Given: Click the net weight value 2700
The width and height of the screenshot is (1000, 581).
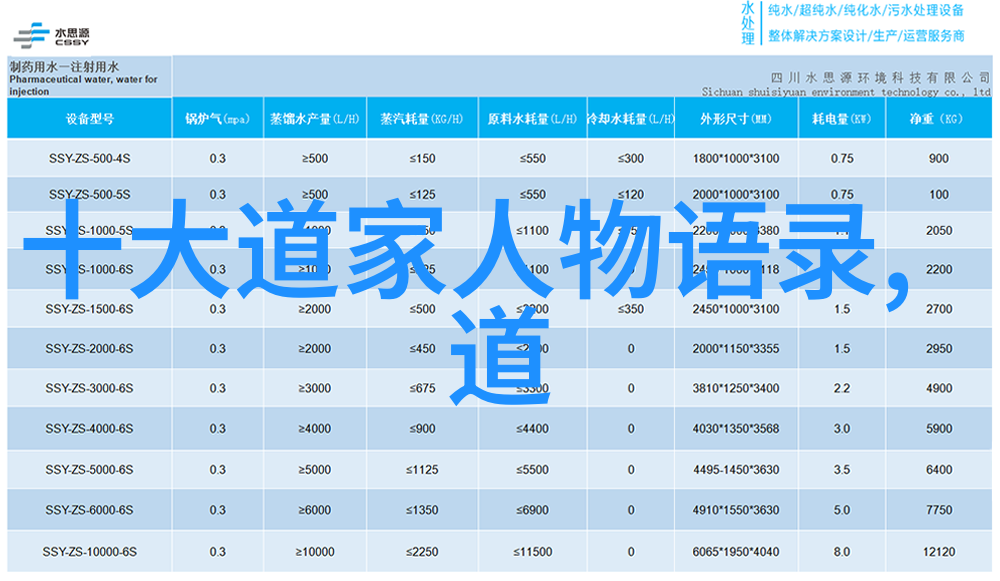Looking at the screenshot, I should [939, 309].
